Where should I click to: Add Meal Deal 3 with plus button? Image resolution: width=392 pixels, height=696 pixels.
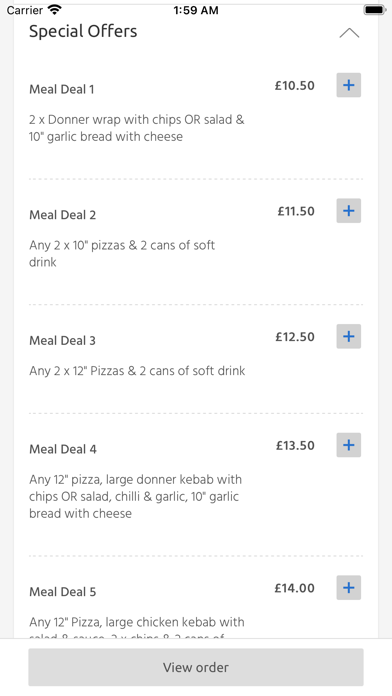348,336
